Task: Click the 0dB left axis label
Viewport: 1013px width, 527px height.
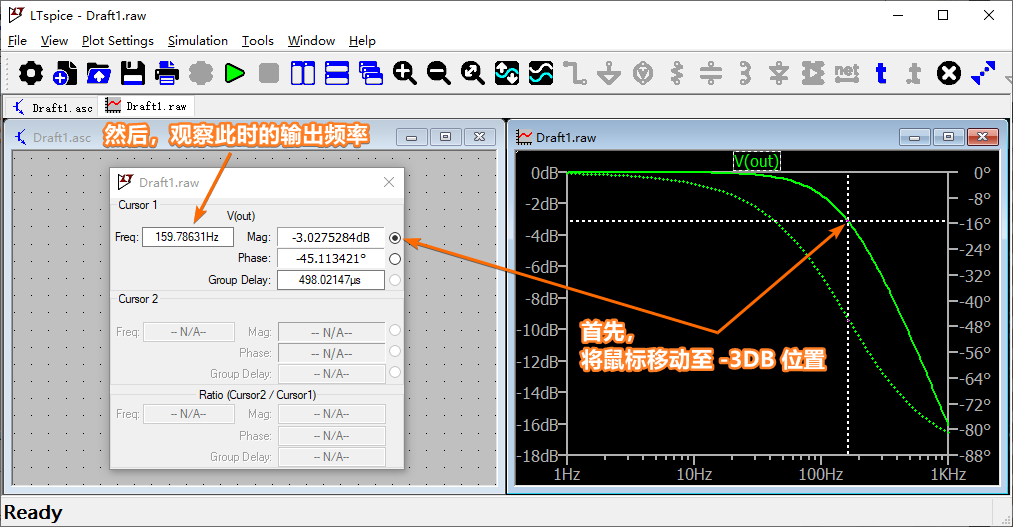Action: (x=544, y=173)
